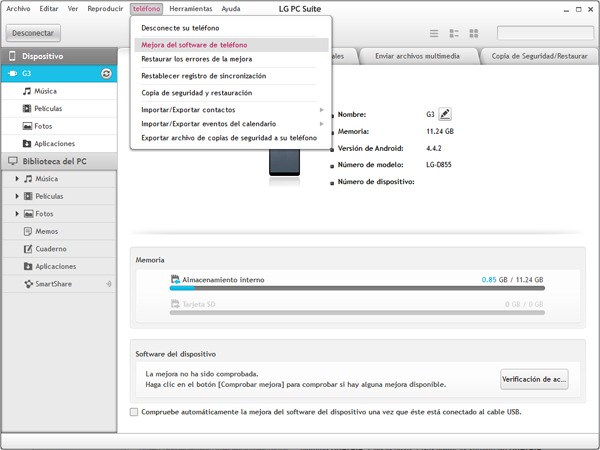Expand Películas in Biblioteca del PC
This screenshot has width=600, height=450.
(x=17, y=196)
